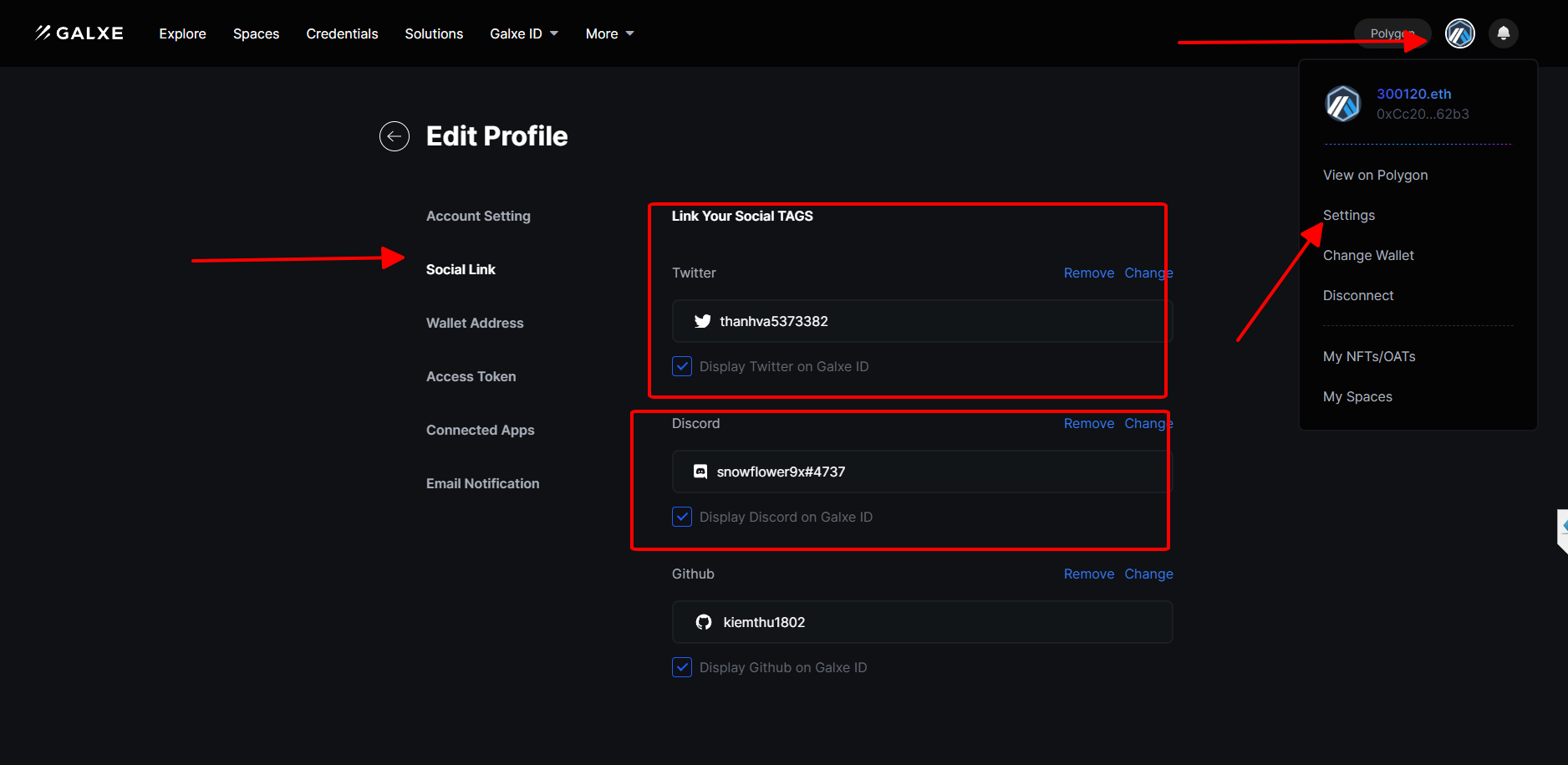This screenshot has width=1568, height=765.
Task: Open the Spaces page
Action: click(x=257, y=33)
